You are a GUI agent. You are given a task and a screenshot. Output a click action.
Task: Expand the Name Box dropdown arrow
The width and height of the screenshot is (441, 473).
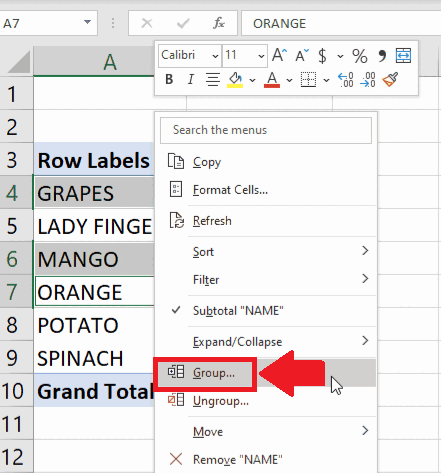pos(87,22)
